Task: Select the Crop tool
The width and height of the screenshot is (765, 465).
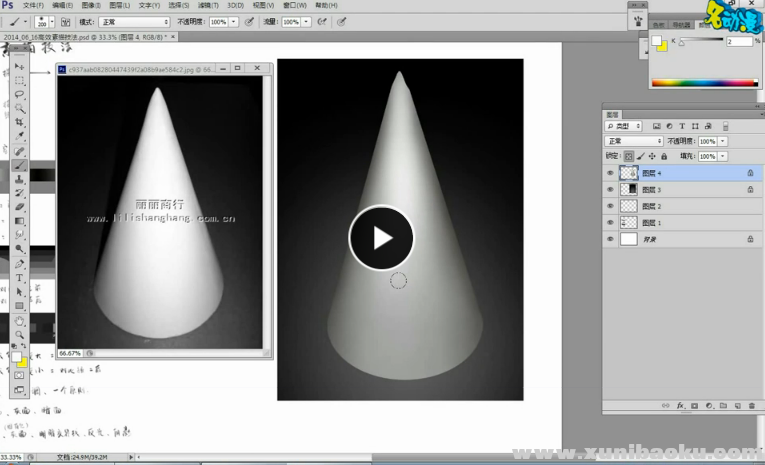Action: (x=19, y=122)
